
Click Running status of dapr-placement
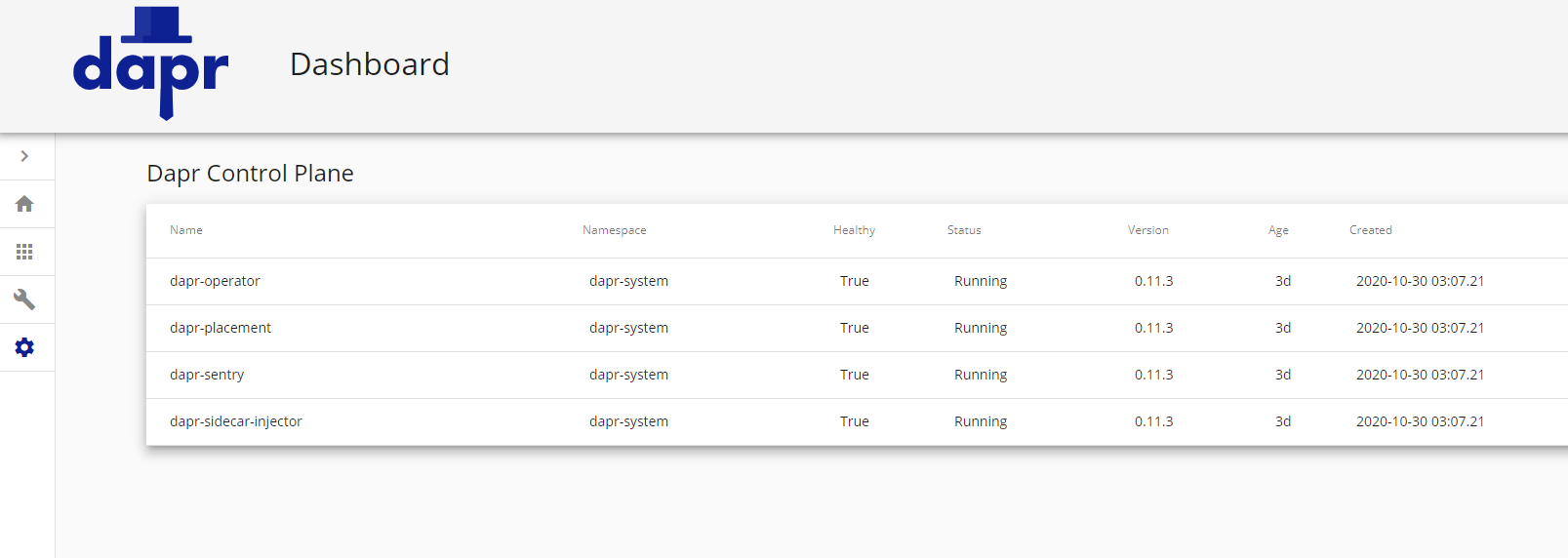coord(981,328)
